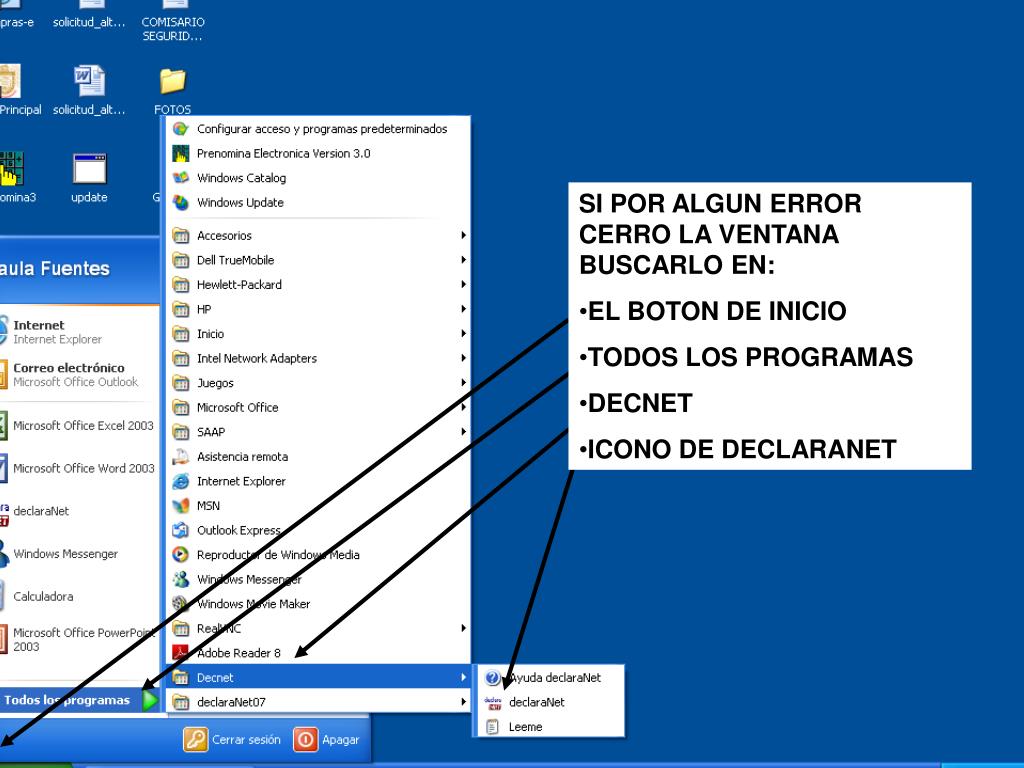Click the red Apagar power icon
This screenshot has height=768, width=1024.
tap(305, 739)
